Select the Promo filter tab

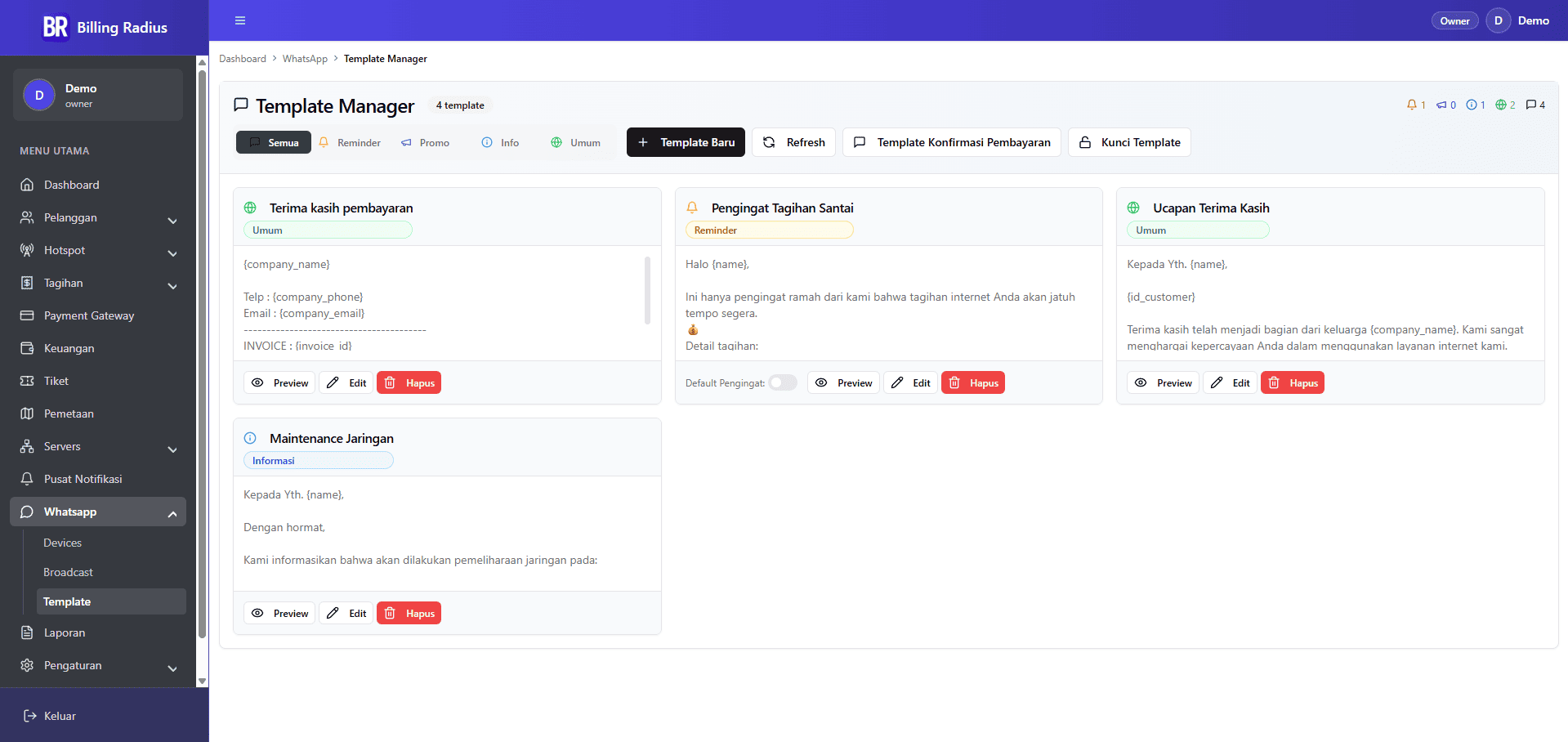click(x=425, y=142)
